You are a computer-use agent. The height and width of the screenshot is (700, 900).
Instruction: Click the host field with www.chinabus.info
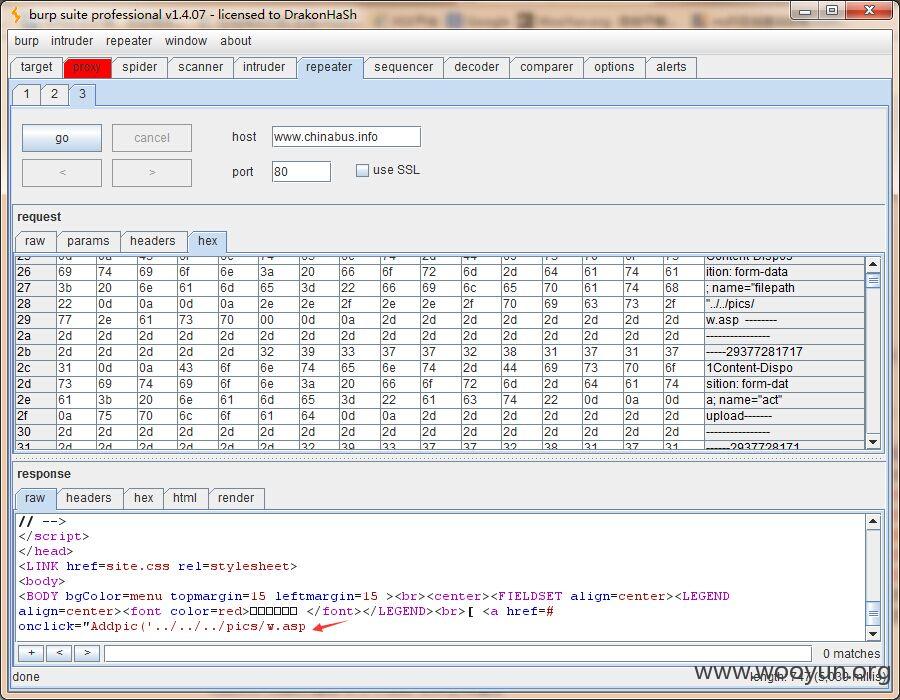tap(346, 137)
